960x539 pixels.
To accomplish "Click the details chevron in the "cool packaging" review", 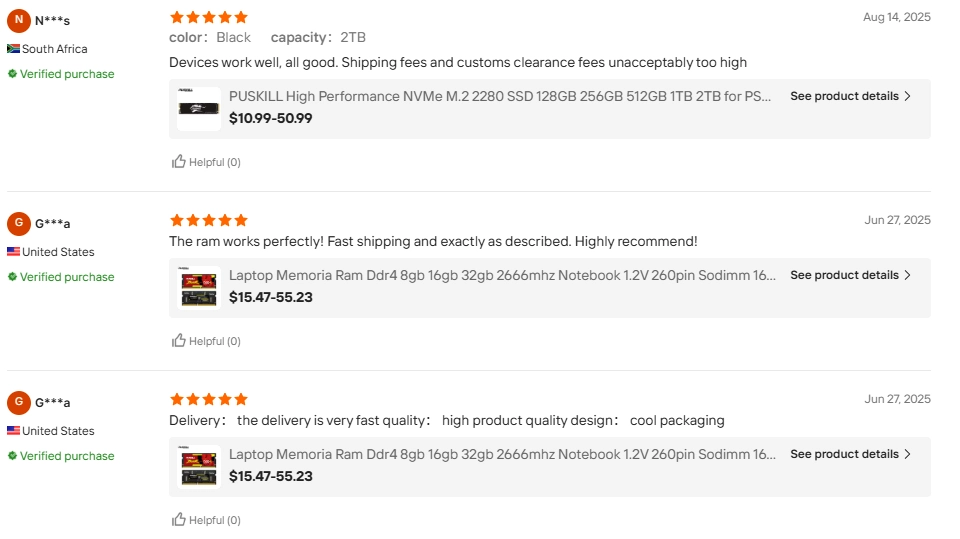I will 907,454.
